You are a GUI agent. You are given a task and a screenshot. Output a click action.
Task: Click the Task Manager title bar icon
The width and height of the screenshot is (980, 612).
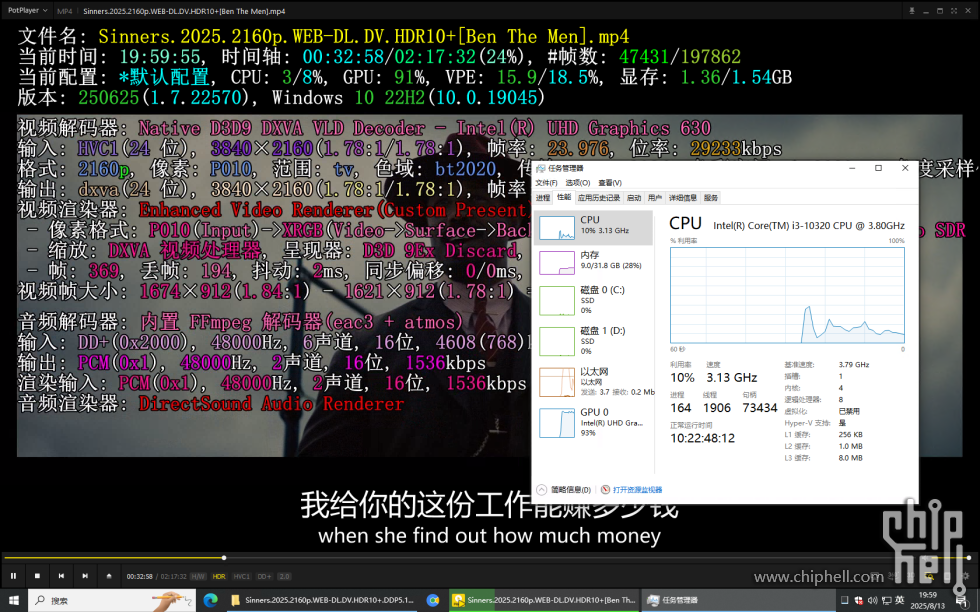click(x=541, y=168)
